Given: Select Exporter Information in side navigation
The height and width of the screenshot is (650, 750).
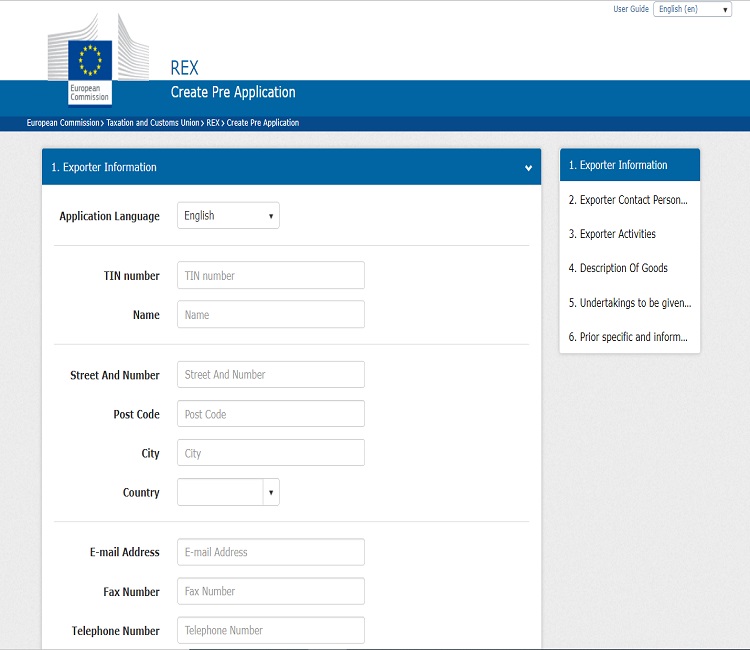Looking at the screenshot, I should 629,165.
